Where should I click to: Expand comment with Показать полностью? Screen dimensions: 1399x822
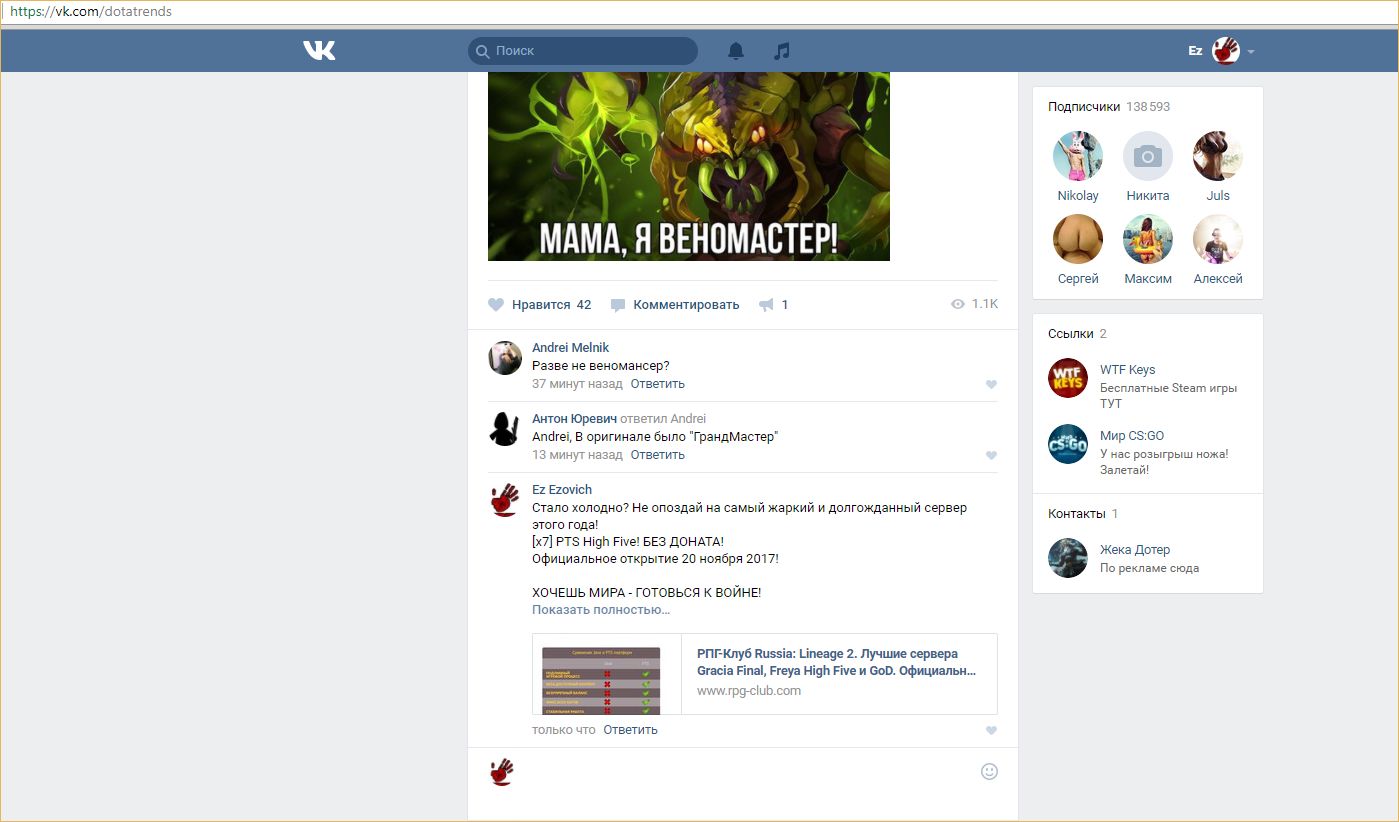click(x=600, y=610)
